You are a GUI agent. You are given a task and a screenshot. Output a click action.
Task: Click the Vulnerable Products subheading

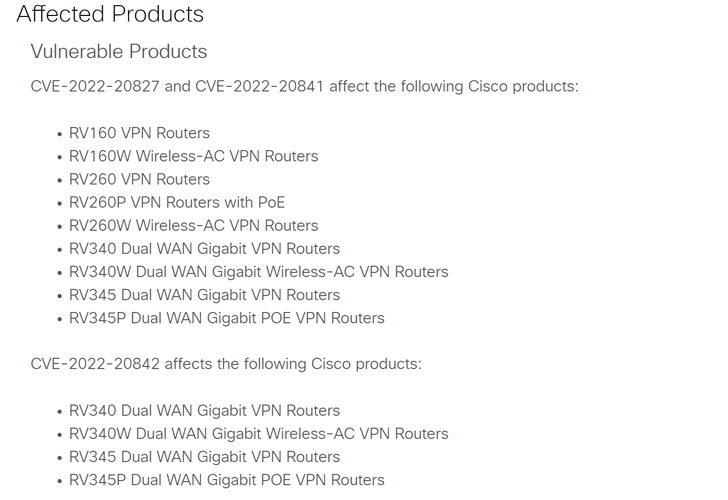119,52
